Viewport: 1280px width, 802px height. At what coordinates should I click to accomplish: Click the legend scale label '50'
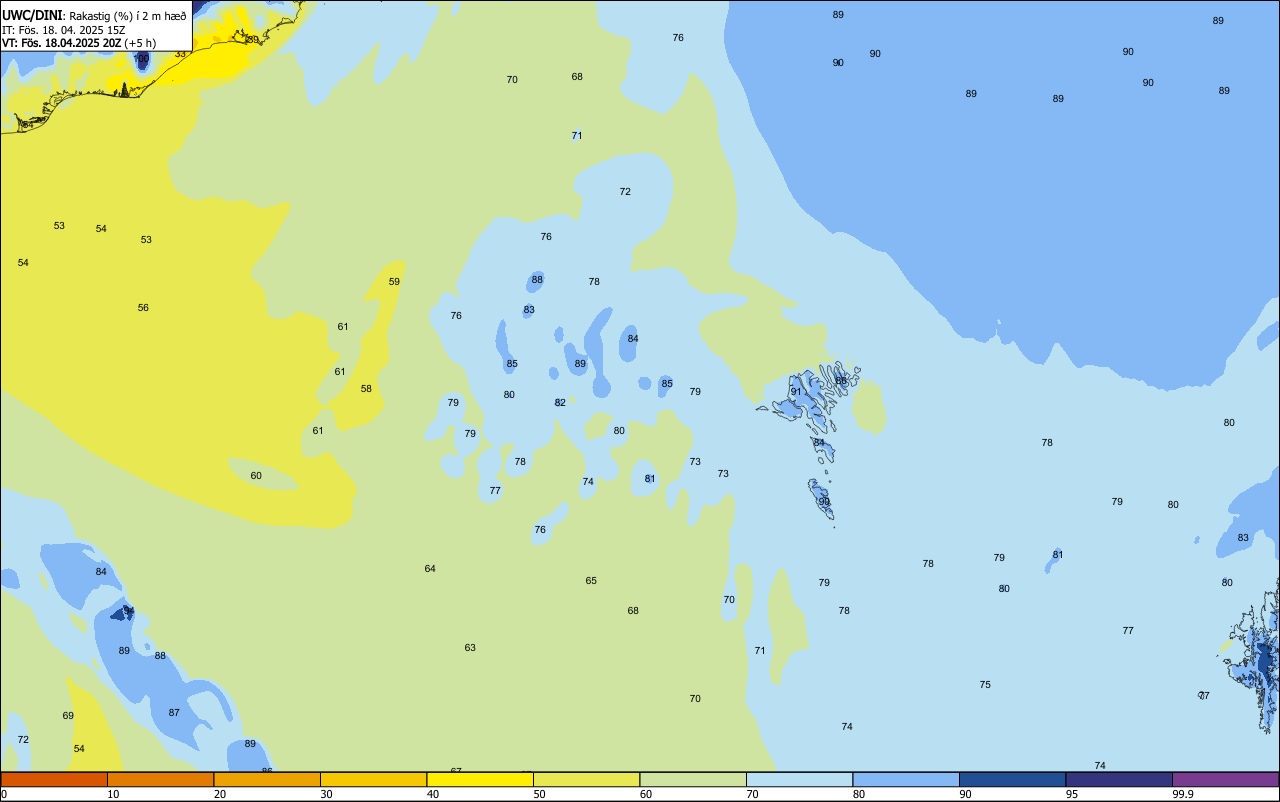(539, 794)
